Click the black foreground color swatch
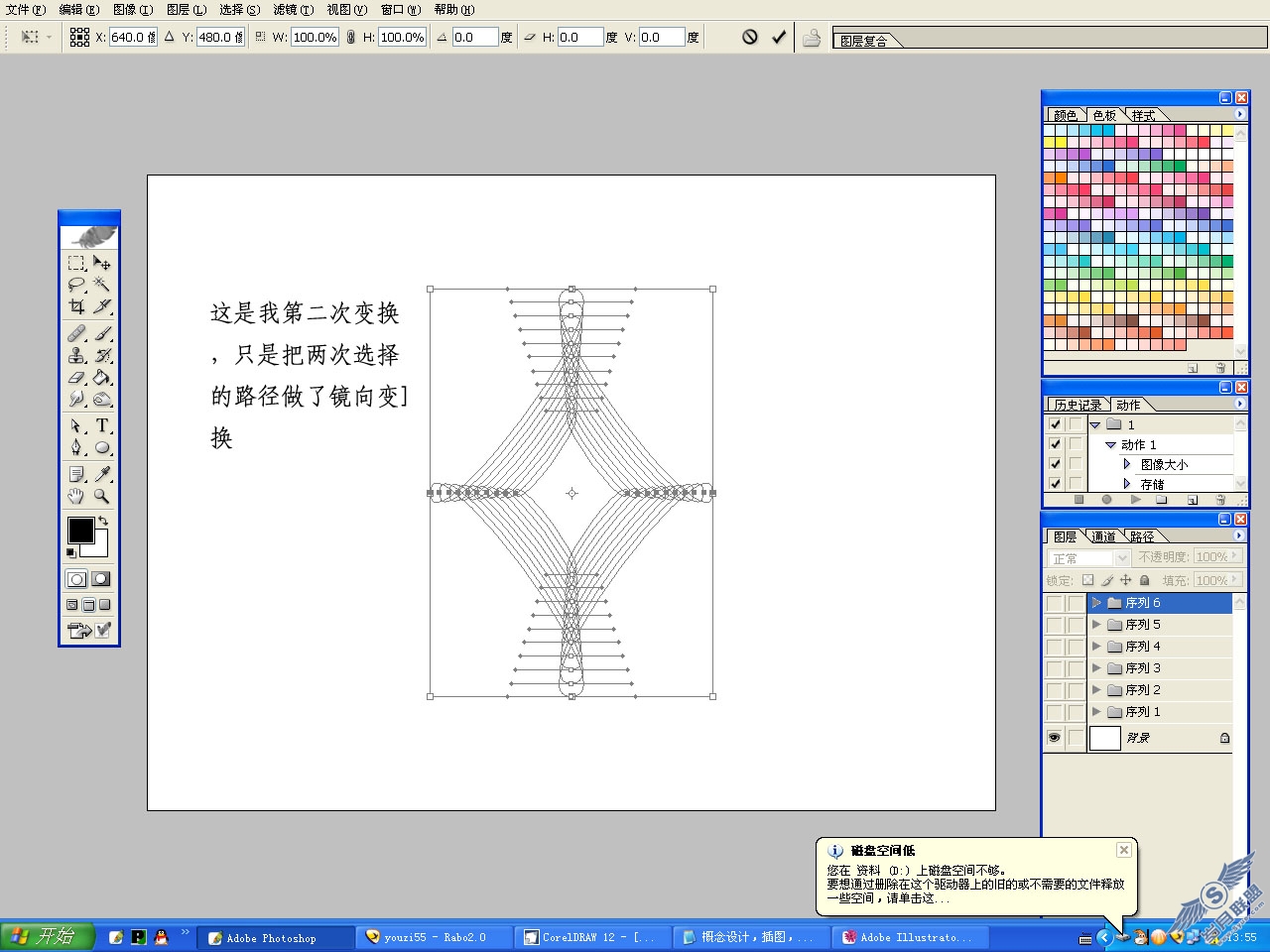 pos(80,530)
